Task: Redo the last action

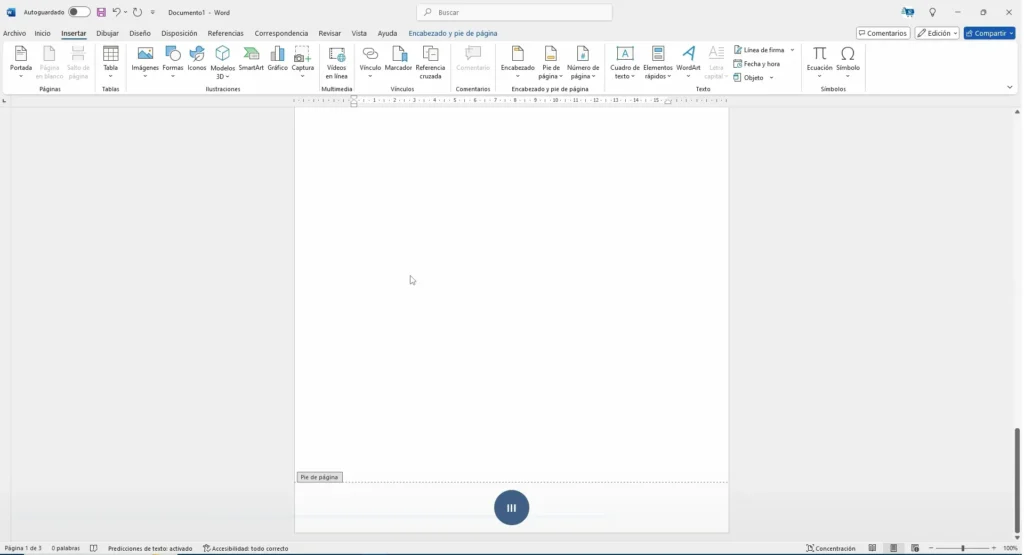Action: (137, 12)
